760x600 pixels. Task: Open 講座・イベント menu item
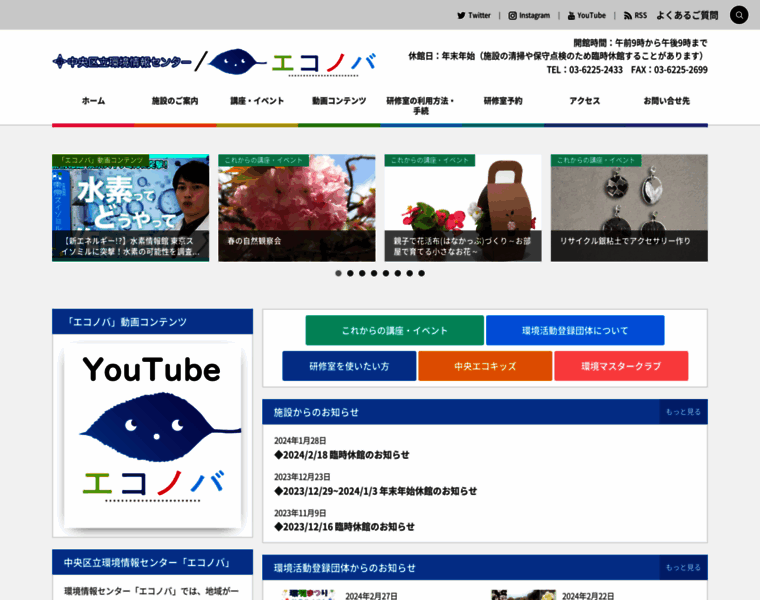tap(257, 101)
